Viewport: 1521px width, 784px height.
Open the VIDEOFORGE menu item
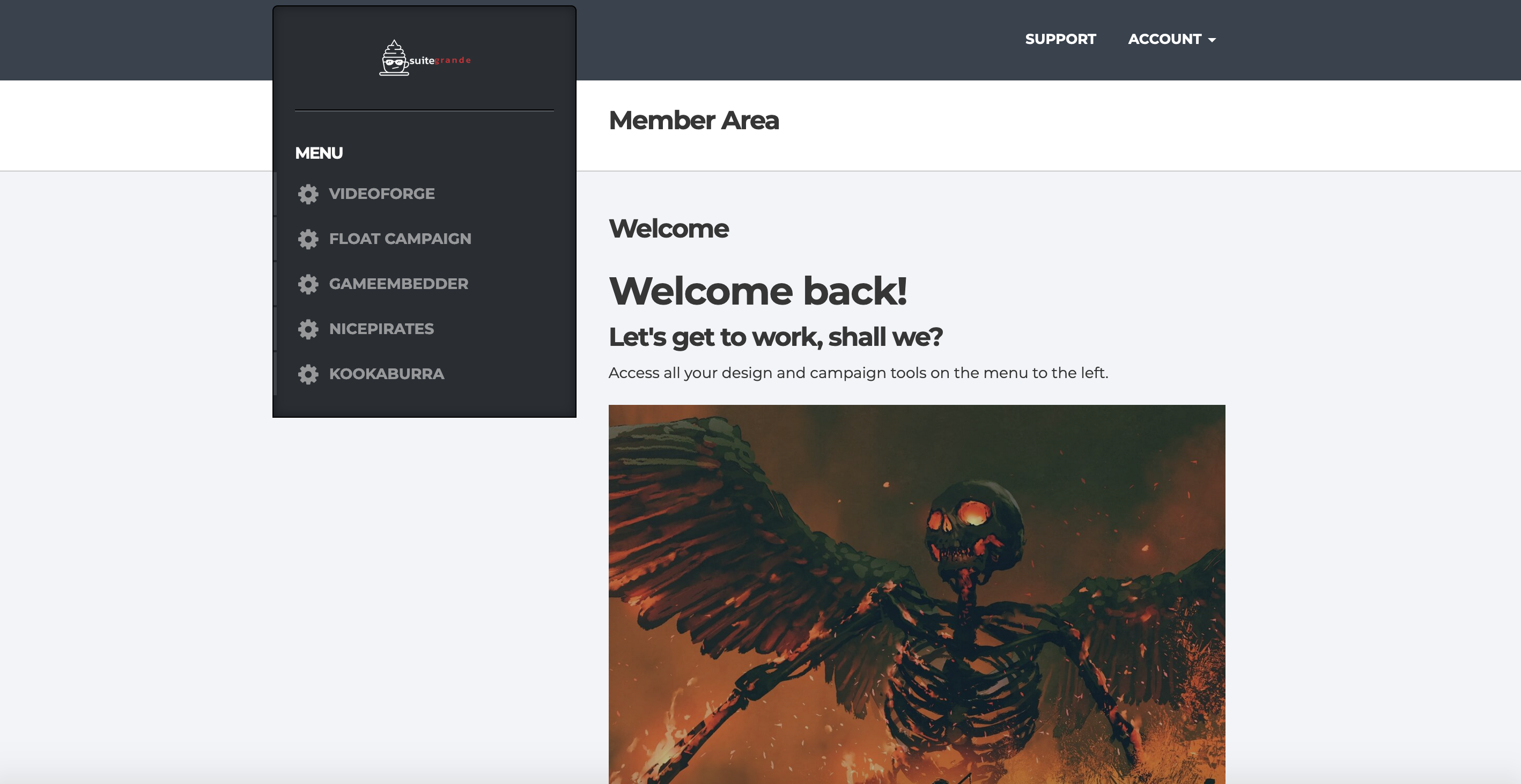pyautogui.click(x=381, y=194)
